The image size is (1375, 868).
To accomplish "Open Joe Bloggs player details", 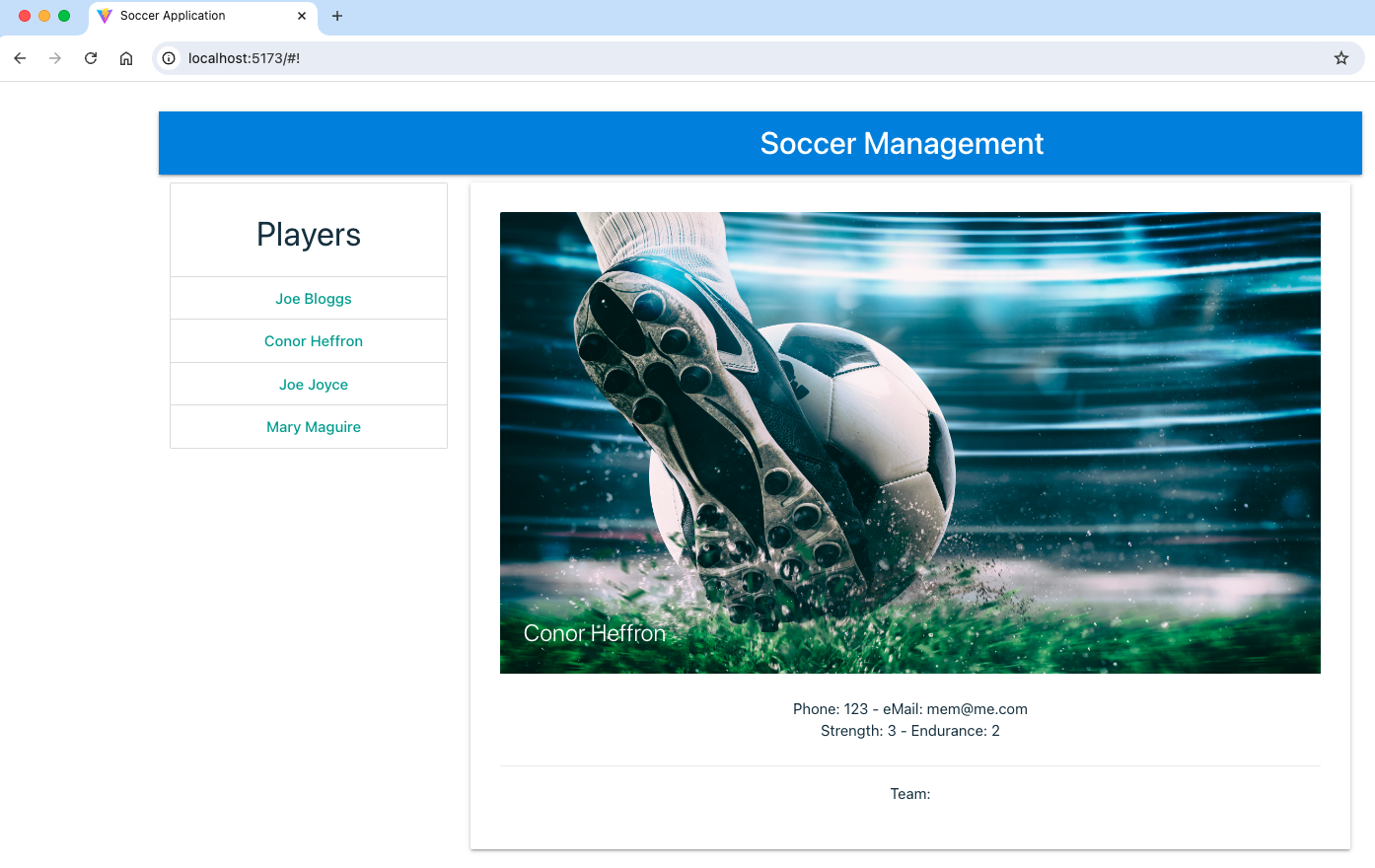I will pyautogui.click(x=313, y=299).
